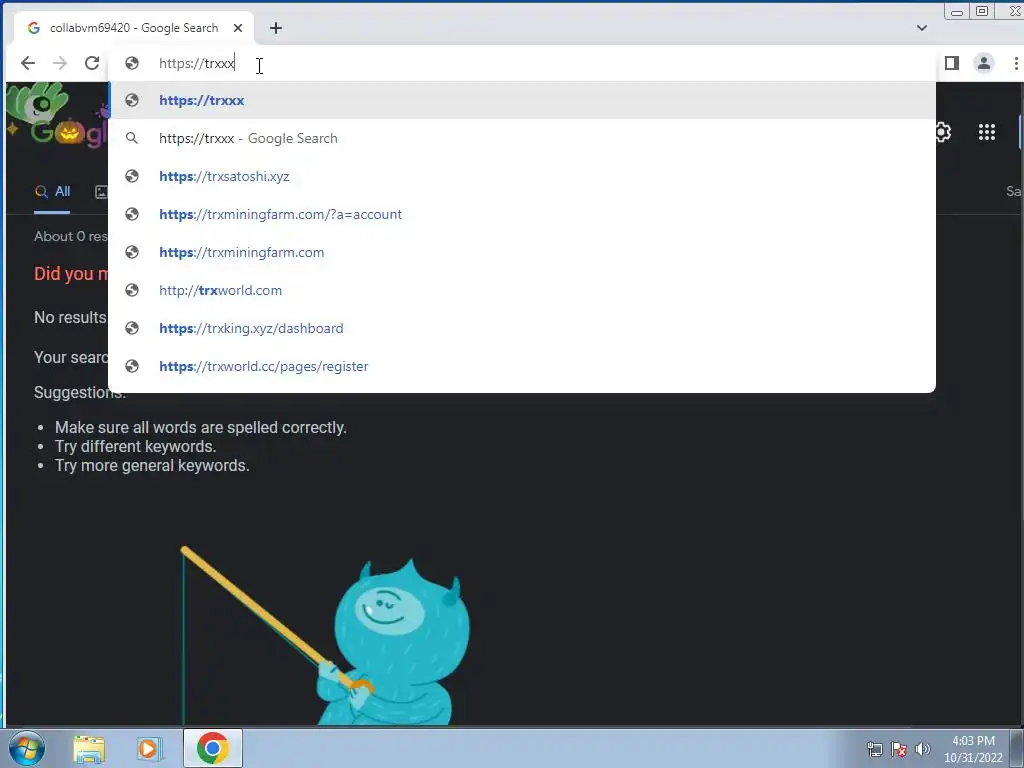Open the Chrome profile avatar menu
The image size is (1024, 768).
click(984, 63)
